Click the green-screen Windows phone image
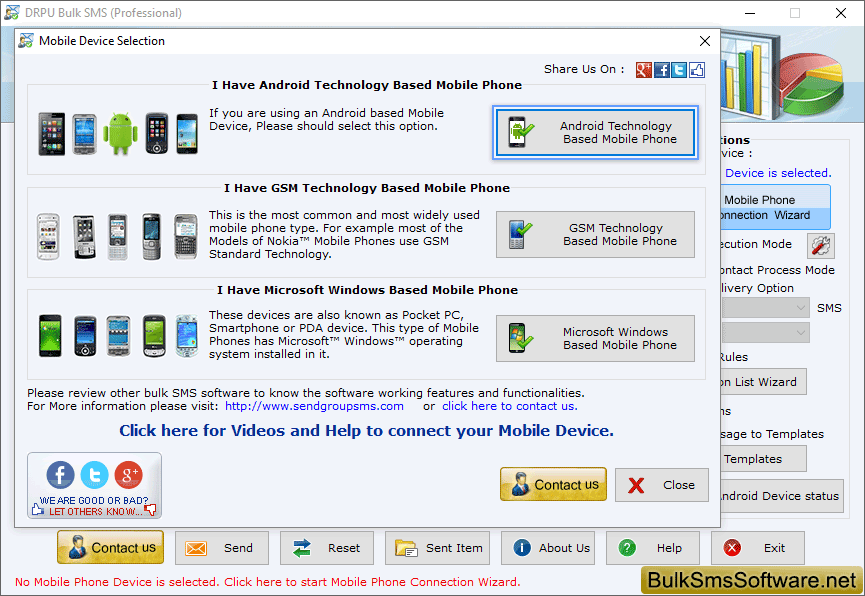865x596 pixels. (x=50, y=336)
